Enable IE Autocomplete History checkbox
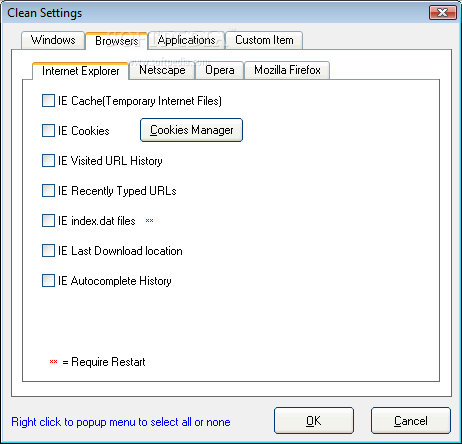 click(48, 281)
